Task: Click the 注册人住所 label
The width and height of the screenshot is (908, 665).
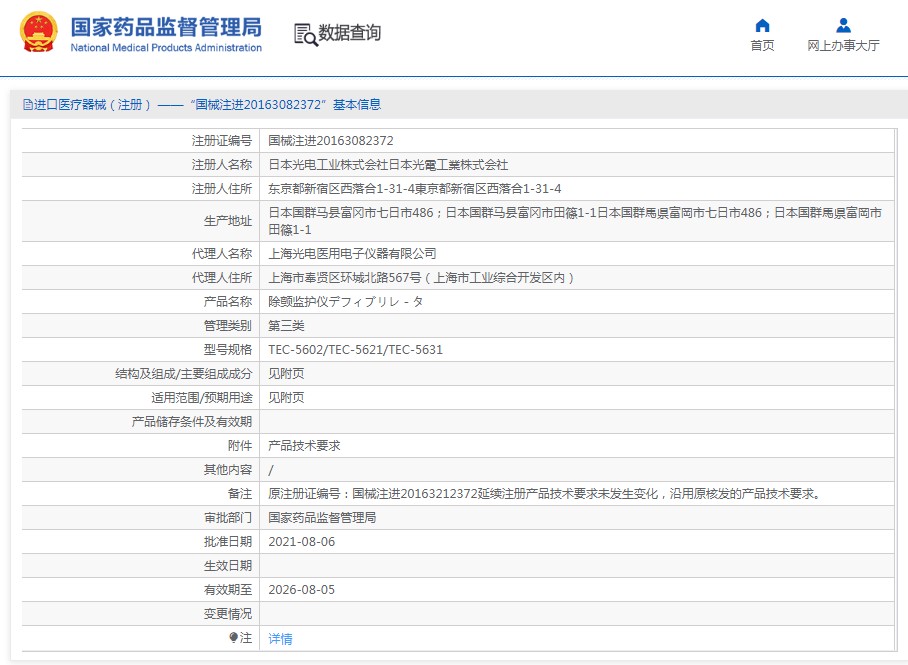Action: tap(222, 189)
